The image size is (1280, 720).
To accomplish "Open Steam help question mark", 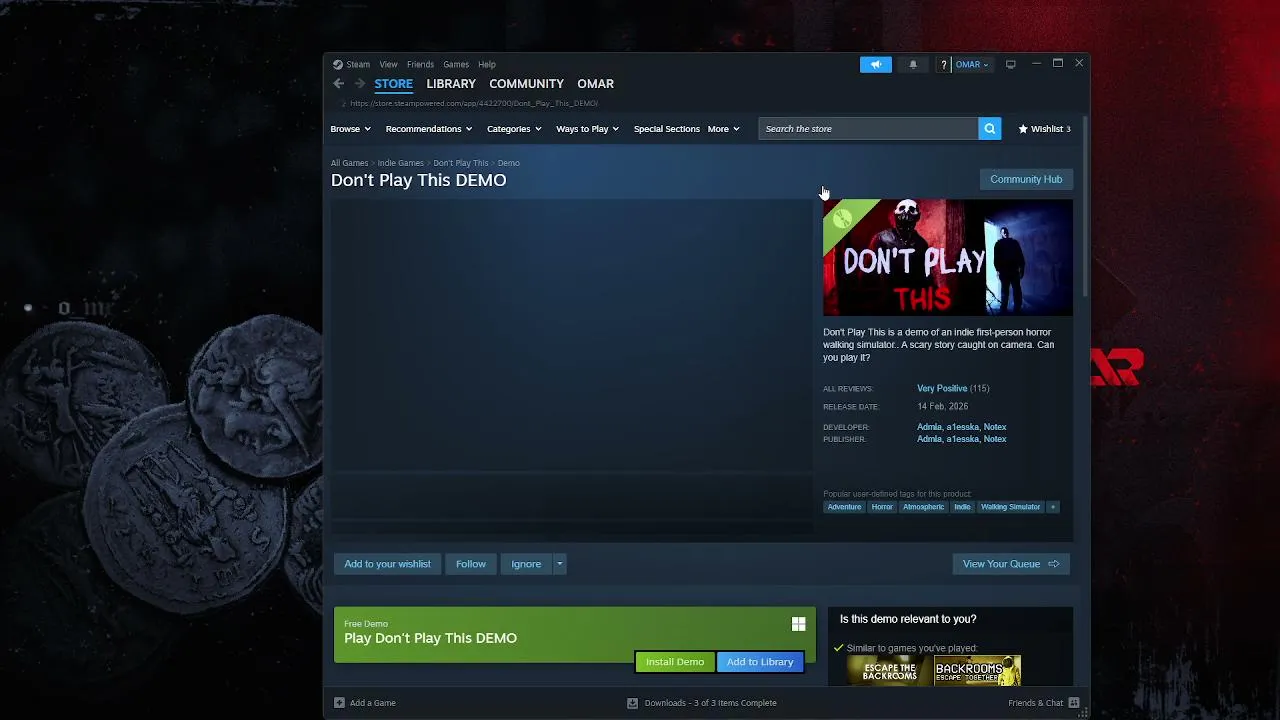I will coord(943,64).
